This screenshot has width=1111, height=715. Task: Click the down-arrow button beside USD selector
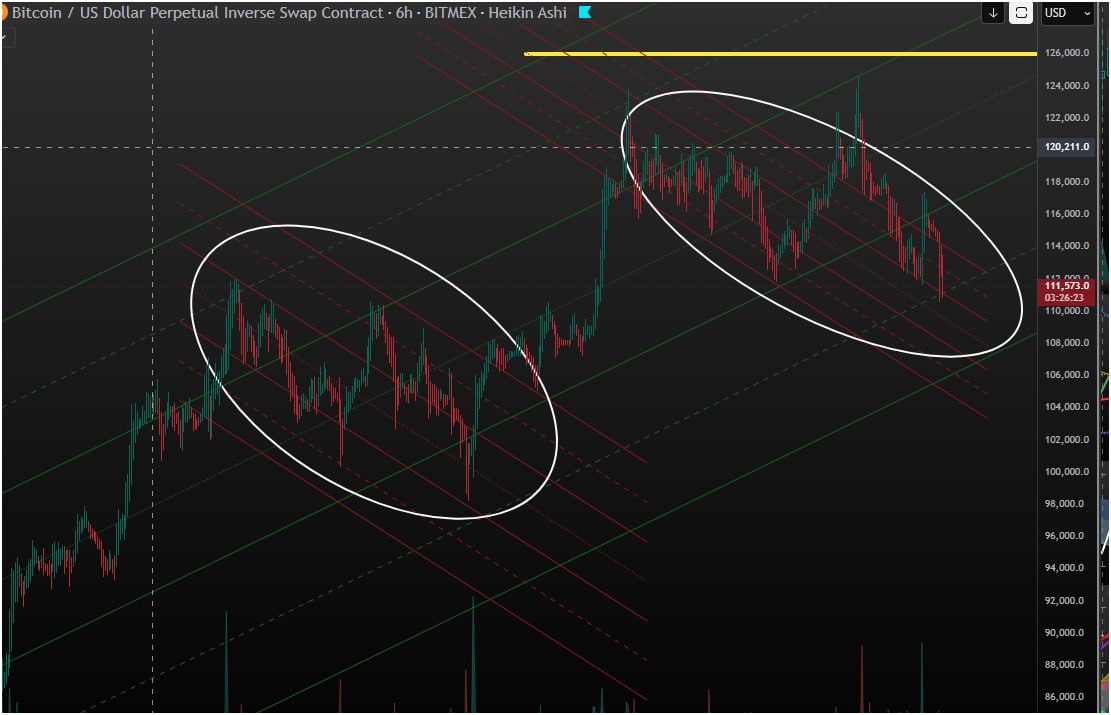[x=993, y=13]
